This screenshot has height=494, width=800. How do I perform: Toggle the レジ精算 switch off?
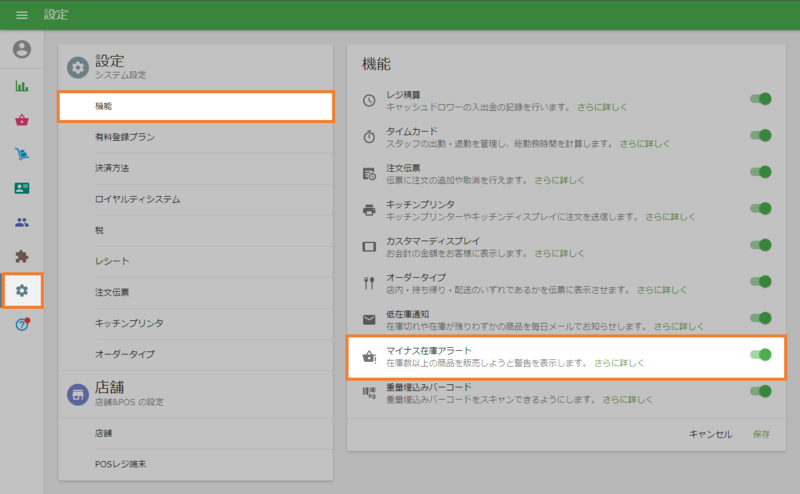pyautogui.click(x=761, y=99)
